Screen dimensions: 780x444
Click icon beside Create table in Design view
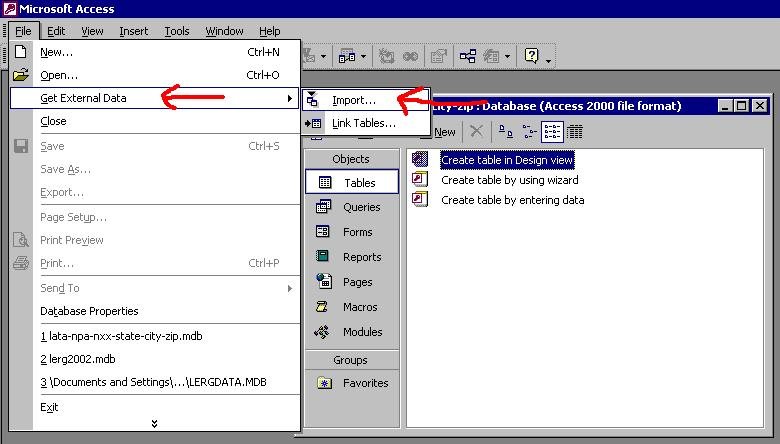[420, 159]
